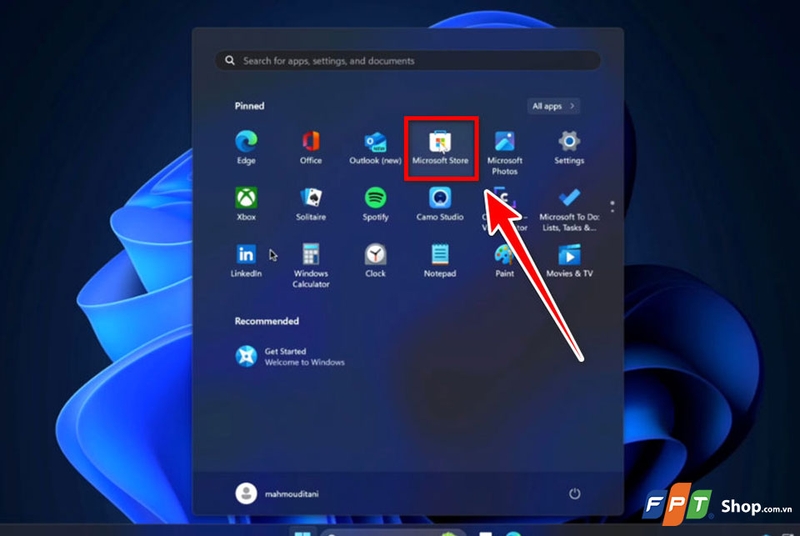Launch the Office app
800x536 pixels.
311,147
